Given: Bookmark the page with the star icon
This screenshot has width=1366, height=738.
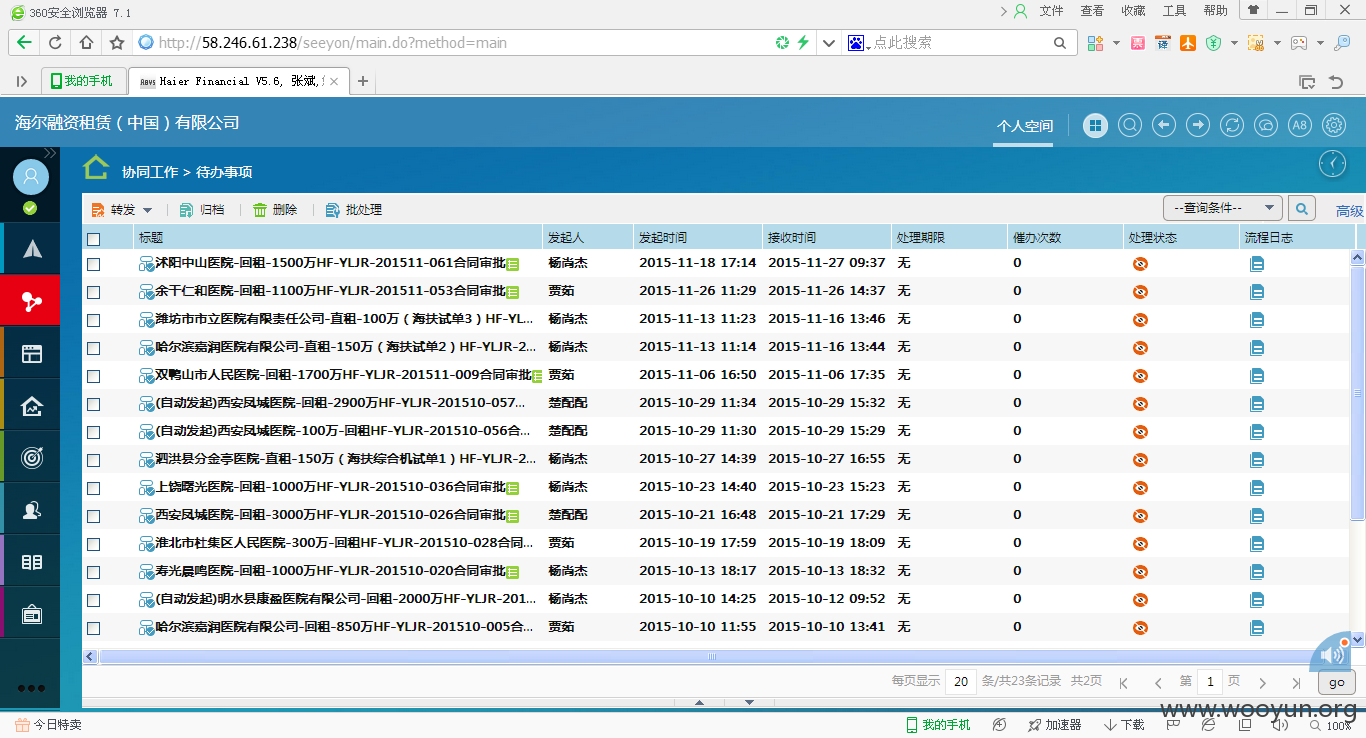Looking at the screenshot, I should [117, 43].
